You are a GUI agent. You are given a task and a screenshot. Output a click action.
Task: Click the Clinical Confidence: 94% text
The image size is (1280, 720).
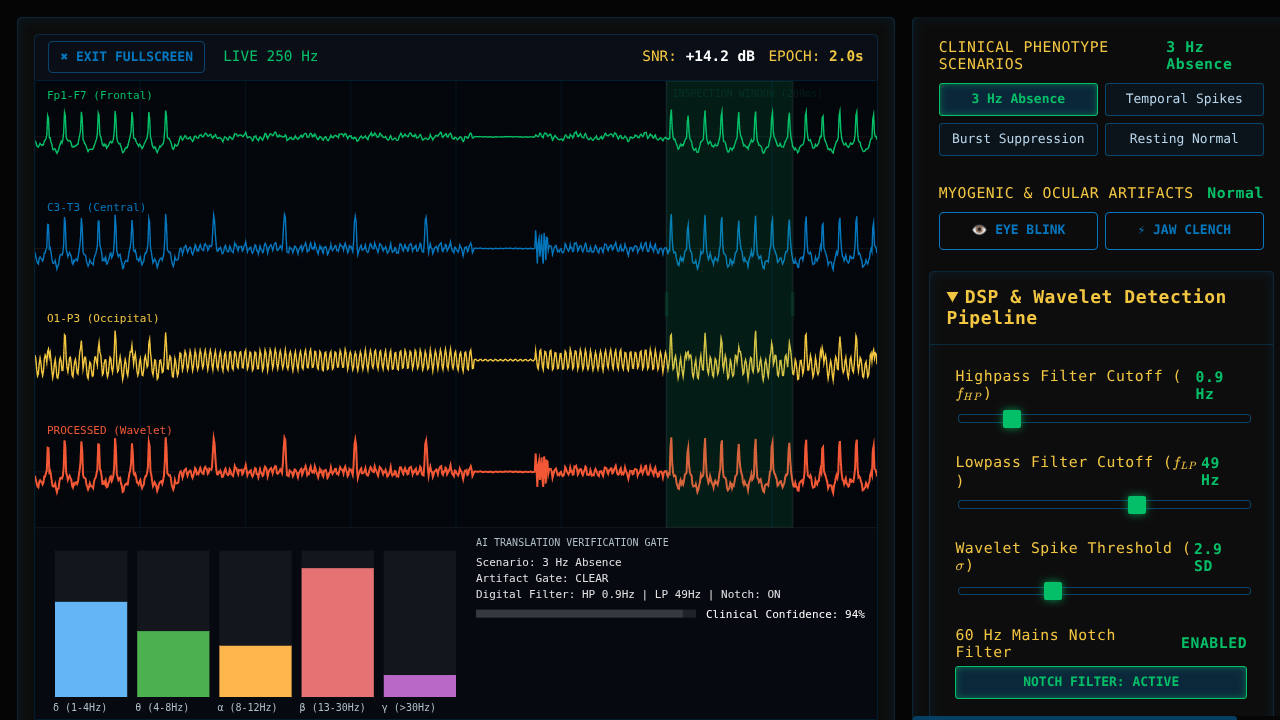click(x=785, y=615)
